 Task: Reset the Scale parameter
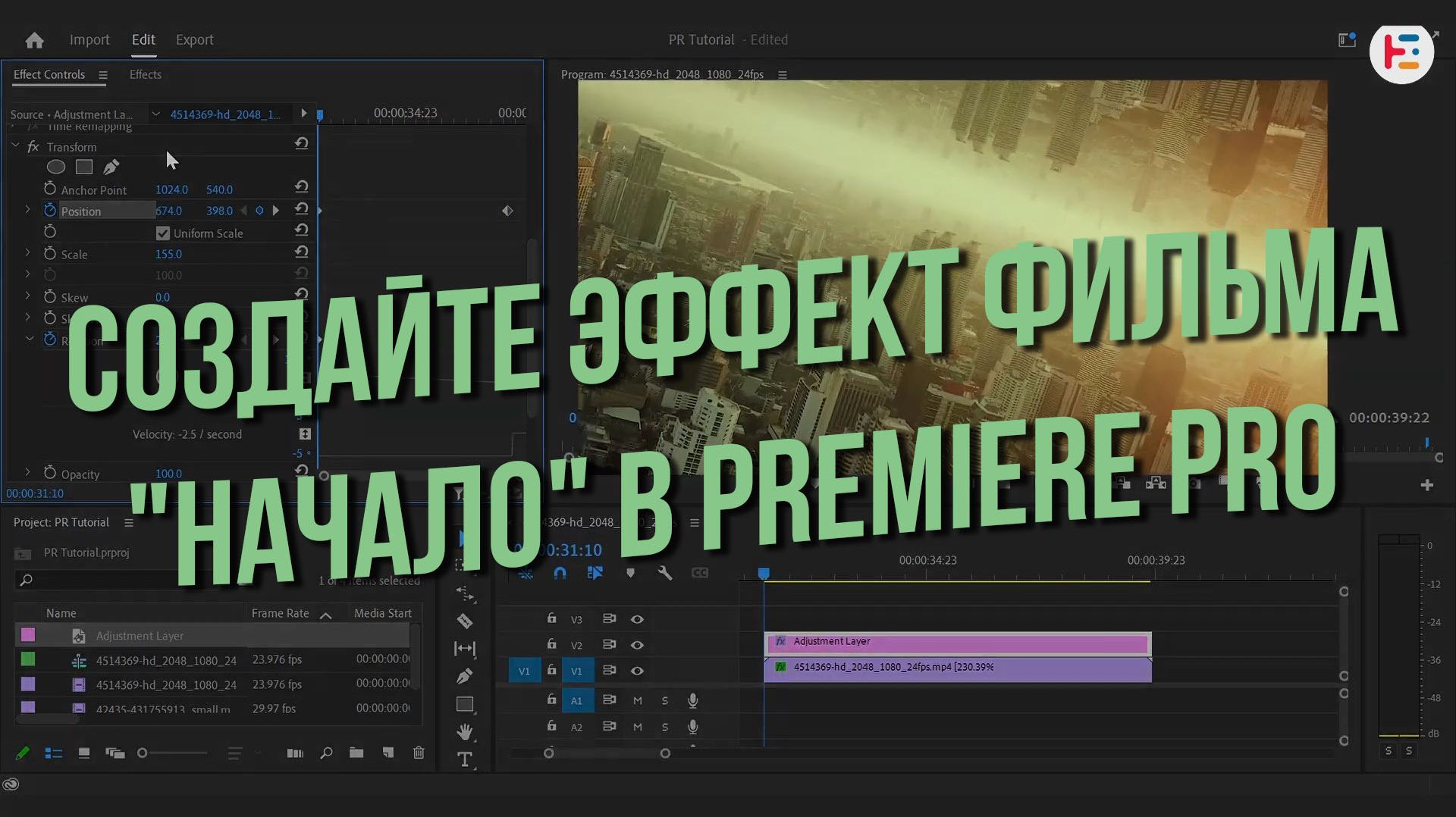tap(301, 252)
